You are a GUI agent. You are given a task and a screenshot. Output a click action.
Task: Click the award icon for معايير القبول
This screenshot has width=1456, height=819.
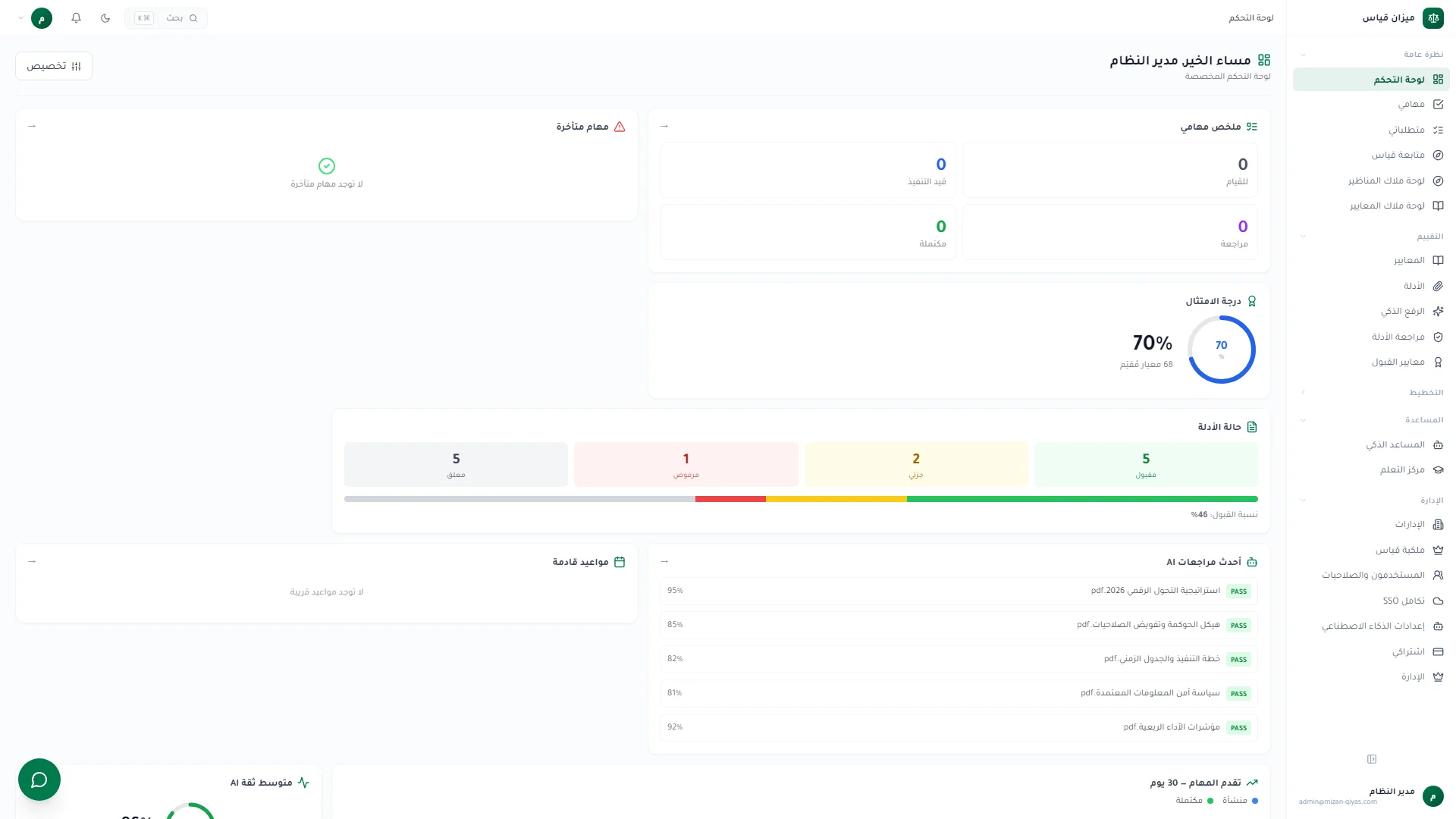tap(1438, 362)
